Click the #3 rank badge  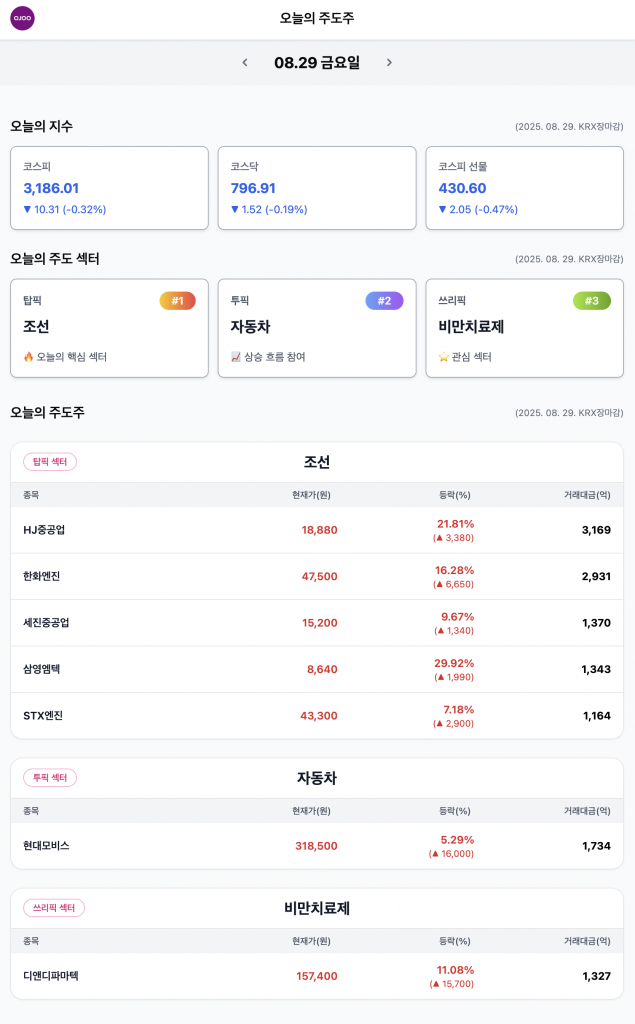click(591, 301)
